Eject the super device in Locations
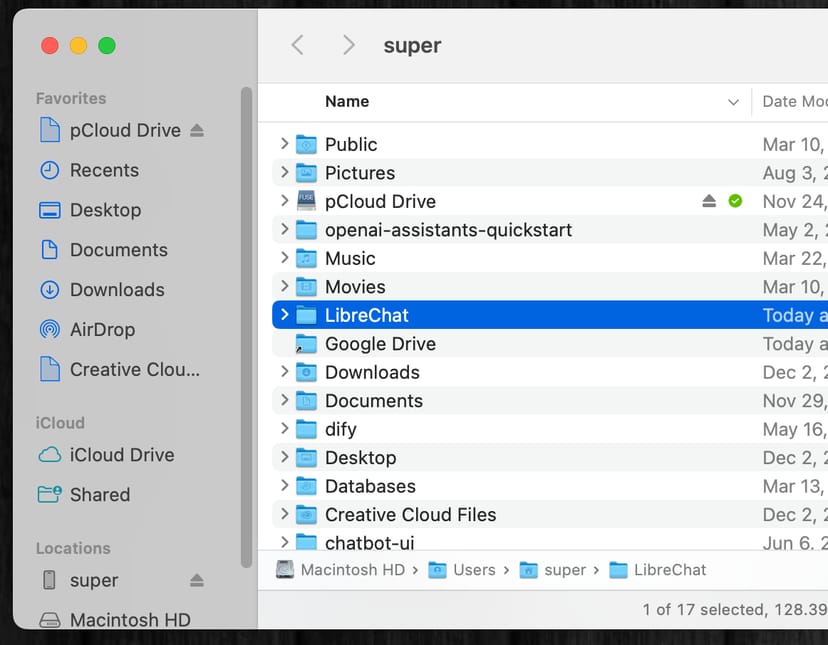 click(x=197, y=581)
